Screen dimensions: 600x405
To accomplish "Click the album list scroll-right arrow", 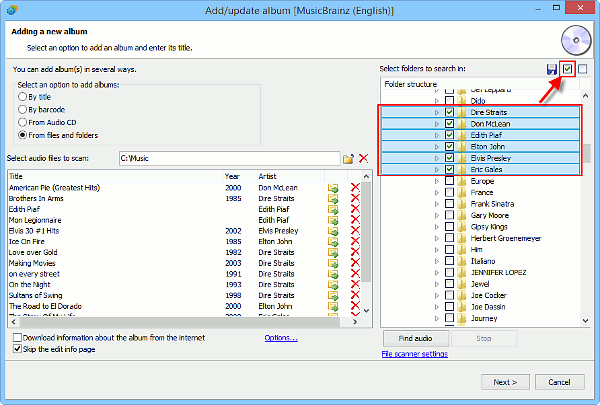I will pos(355,322).
